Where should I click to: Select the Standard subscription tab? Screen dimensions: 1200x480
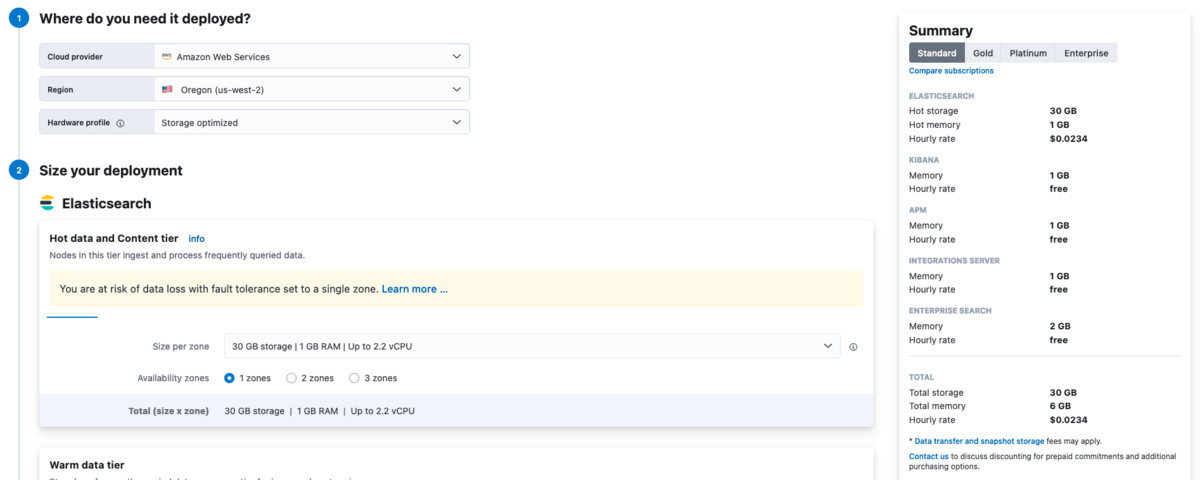coord(937,53)
